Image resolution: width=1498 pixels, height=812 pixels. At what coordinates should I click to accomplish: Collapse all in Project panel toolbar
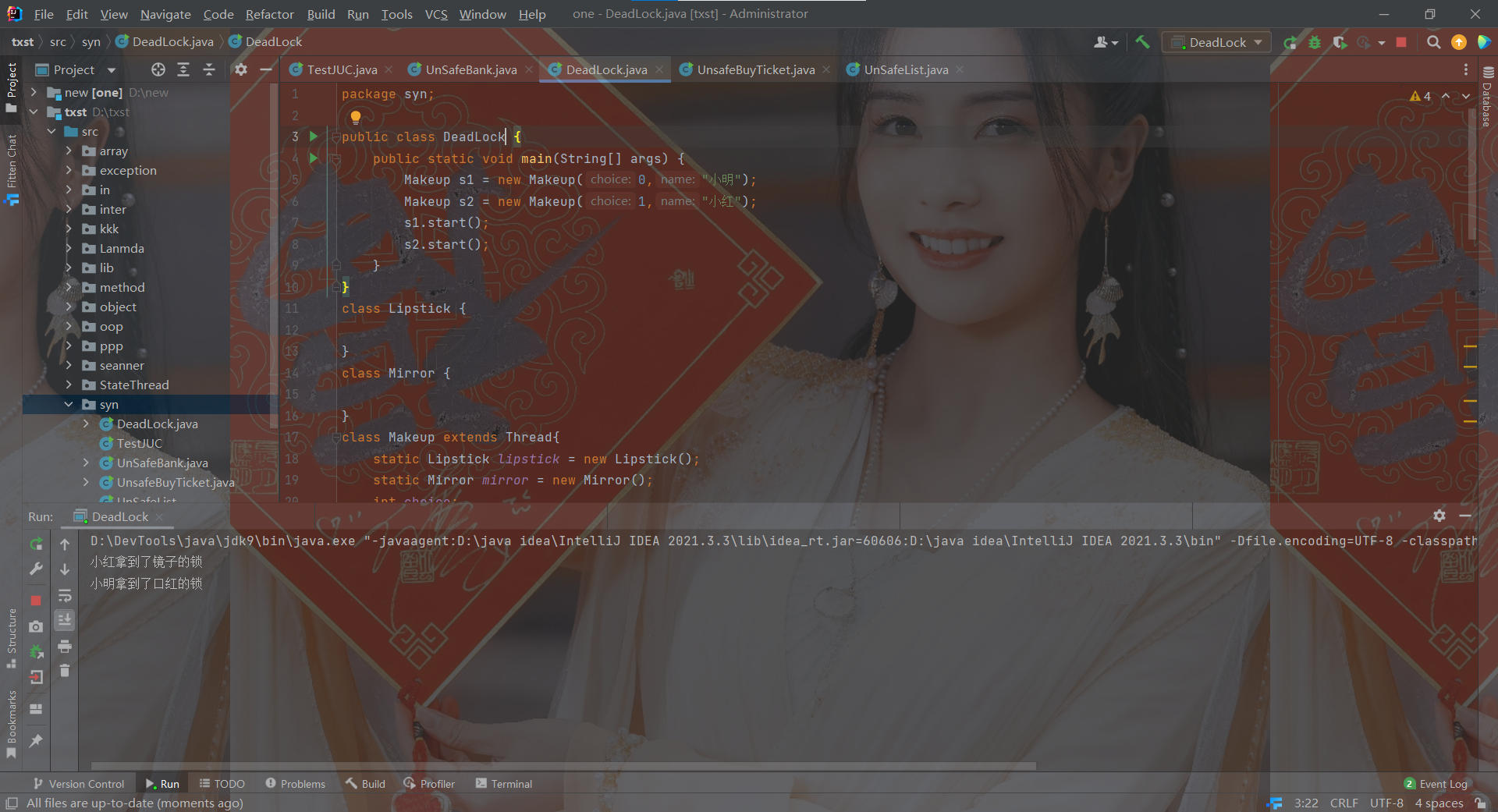click(x=209, y=69)
